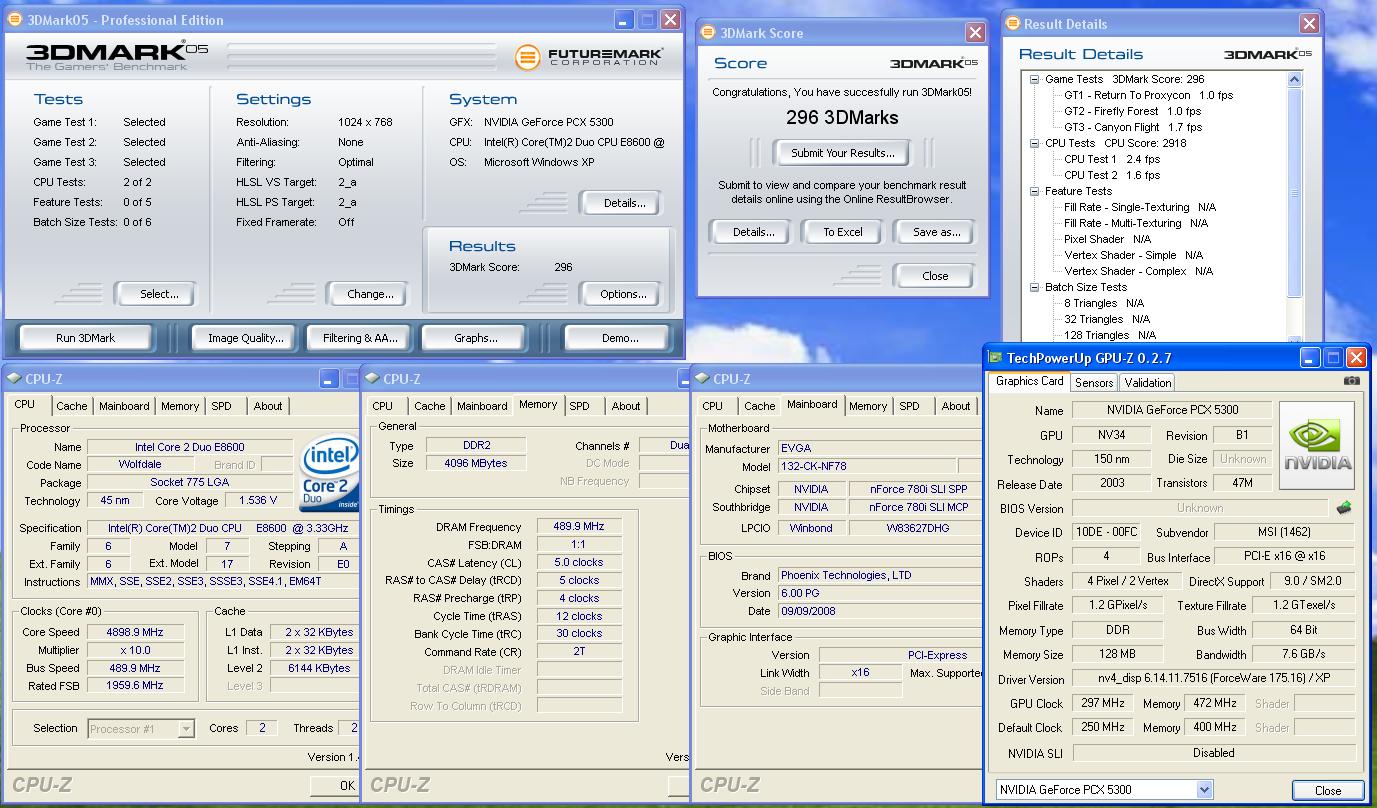This screenshot has width=1377, height=808.
Task: Click Close button in GPU-Z
Action: pyautogui.click(x=1328, y=790)
